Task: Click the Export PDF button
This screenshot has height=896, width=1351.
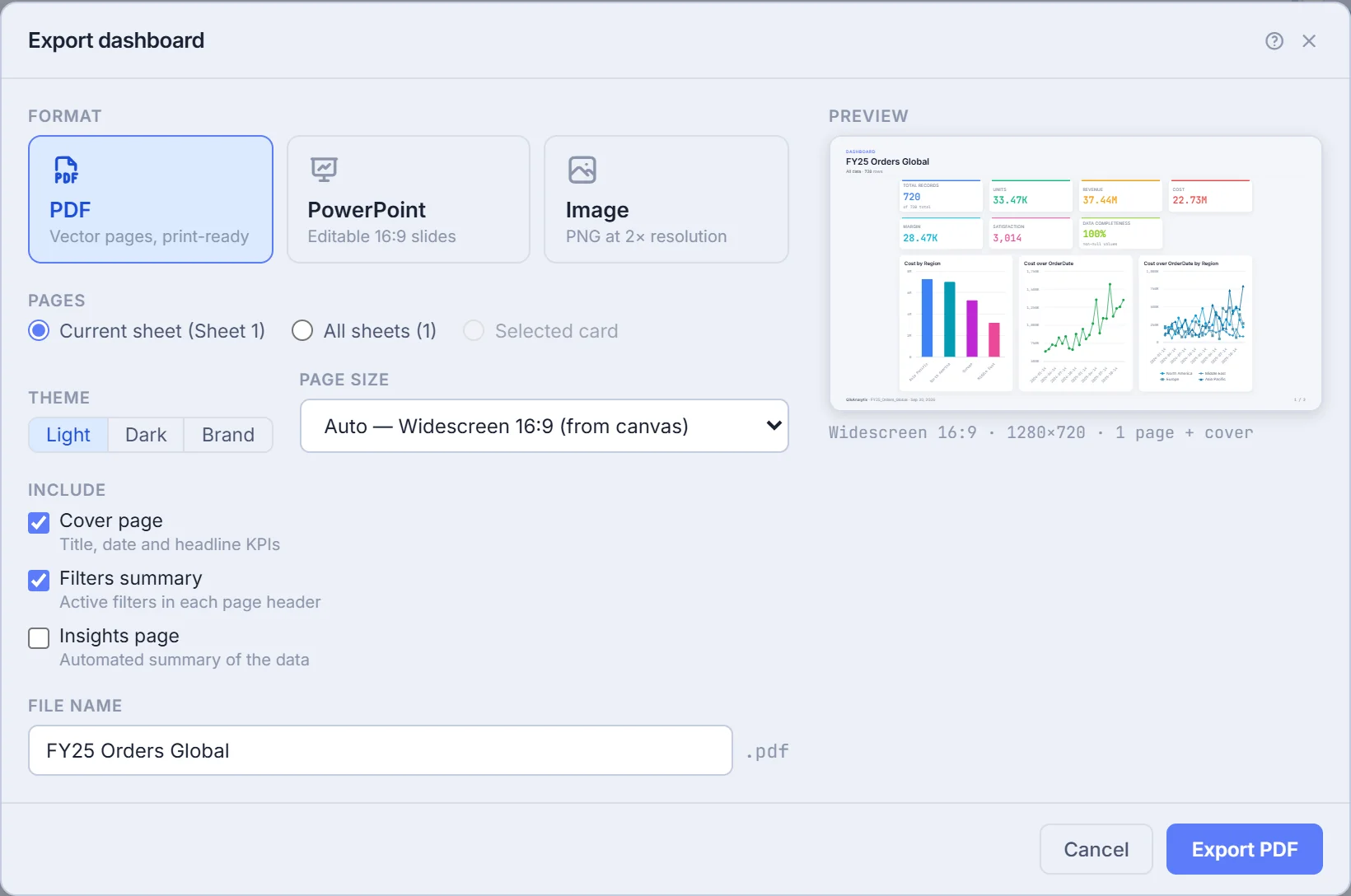Action: pos(1245,849)
